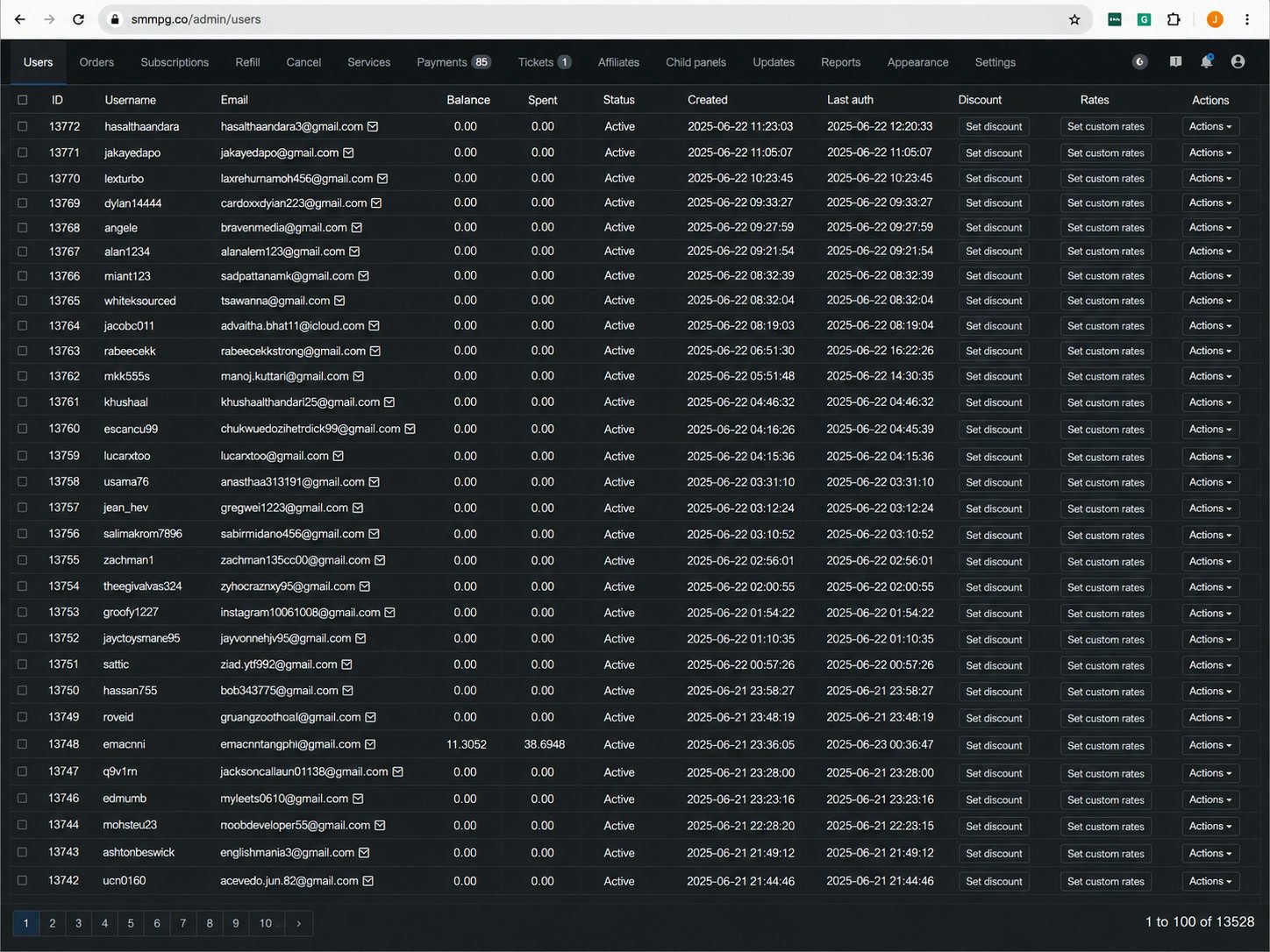
Task: Click the green G extension icon
Action: [x=1144, y=19]
